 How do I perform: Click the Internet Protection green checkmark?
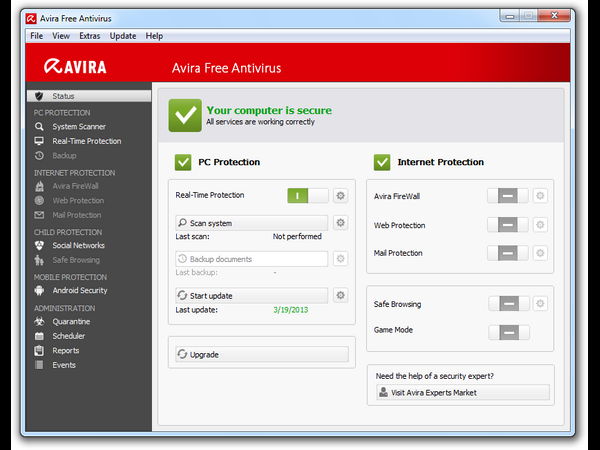pyautogui.click(x=382, y=162)
